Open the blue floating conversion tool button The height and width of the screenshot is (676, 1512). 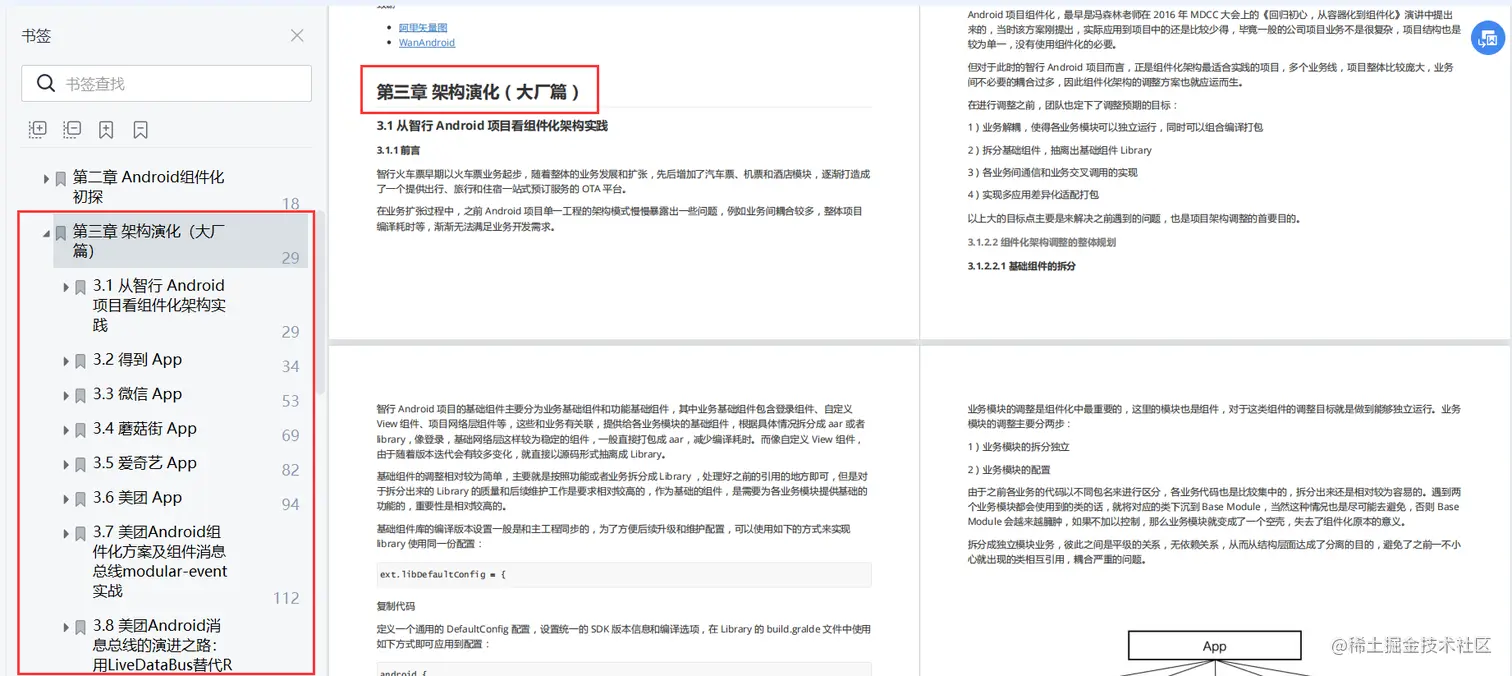(1487, 38)
